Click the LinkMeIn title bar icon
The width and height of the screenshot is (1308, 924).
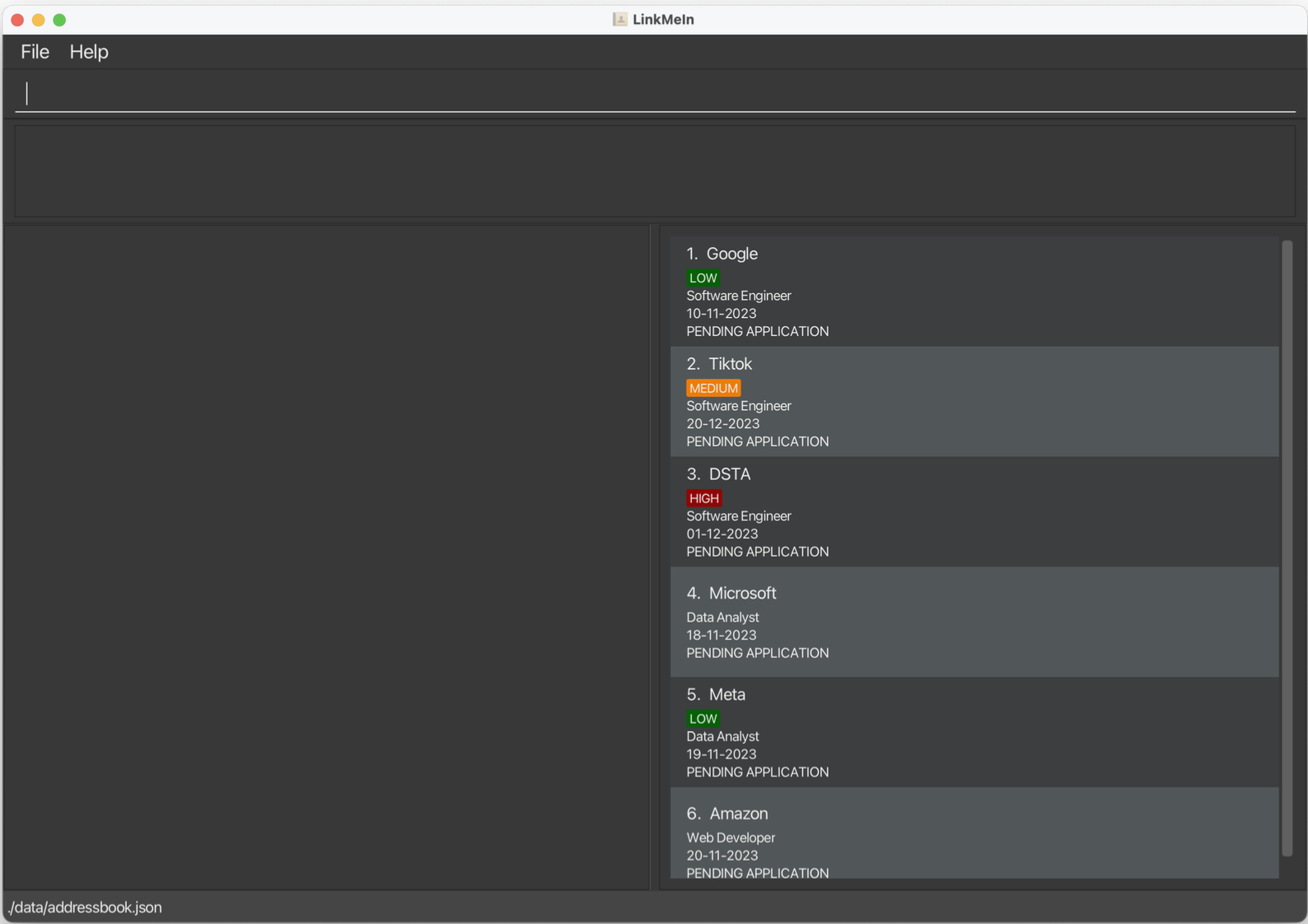[619, 19]
